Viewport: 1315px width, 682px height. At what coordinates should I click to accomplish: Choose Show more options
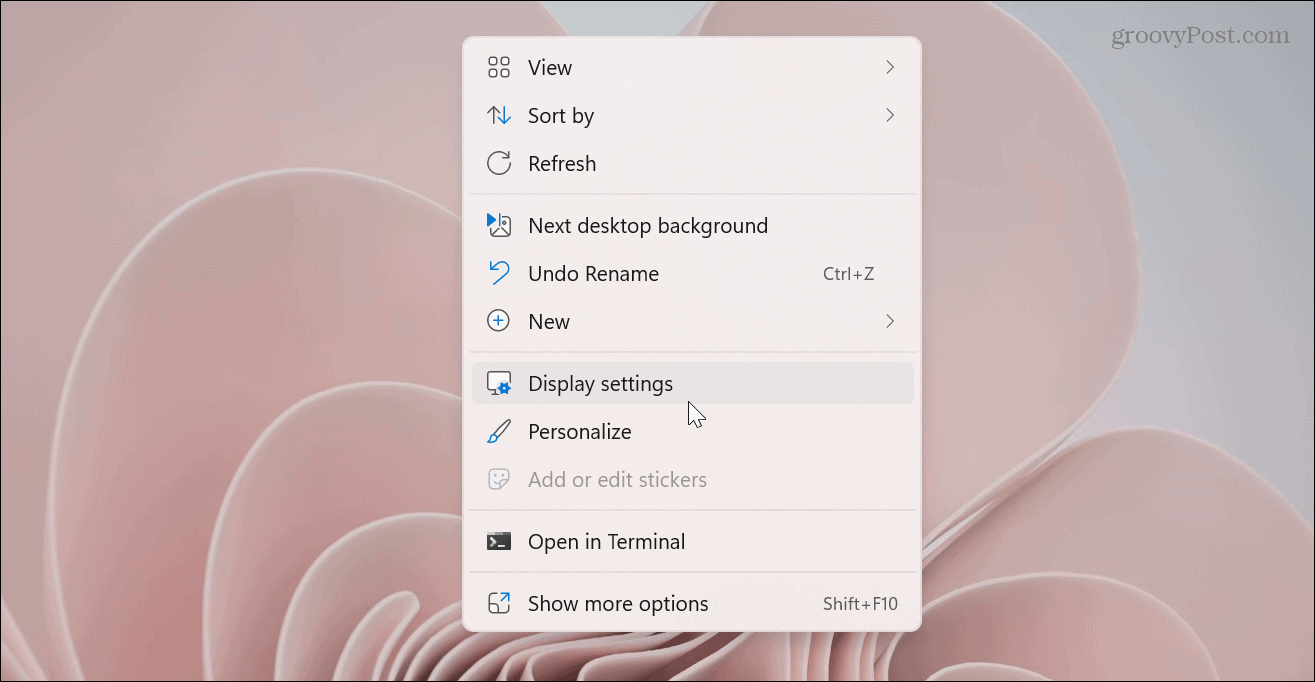(x=618, y=603)
